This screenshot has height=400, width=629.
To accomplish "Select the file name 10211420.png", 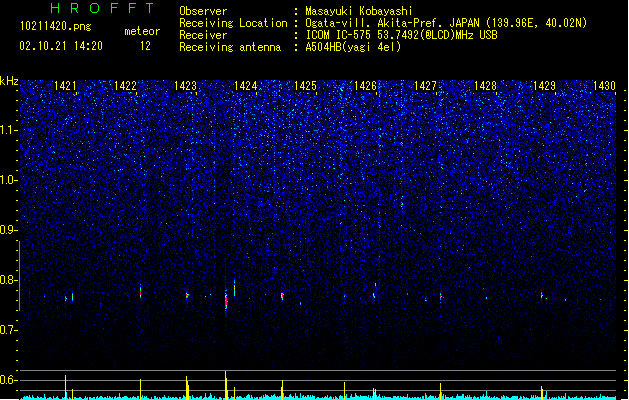I will (56, 26).
